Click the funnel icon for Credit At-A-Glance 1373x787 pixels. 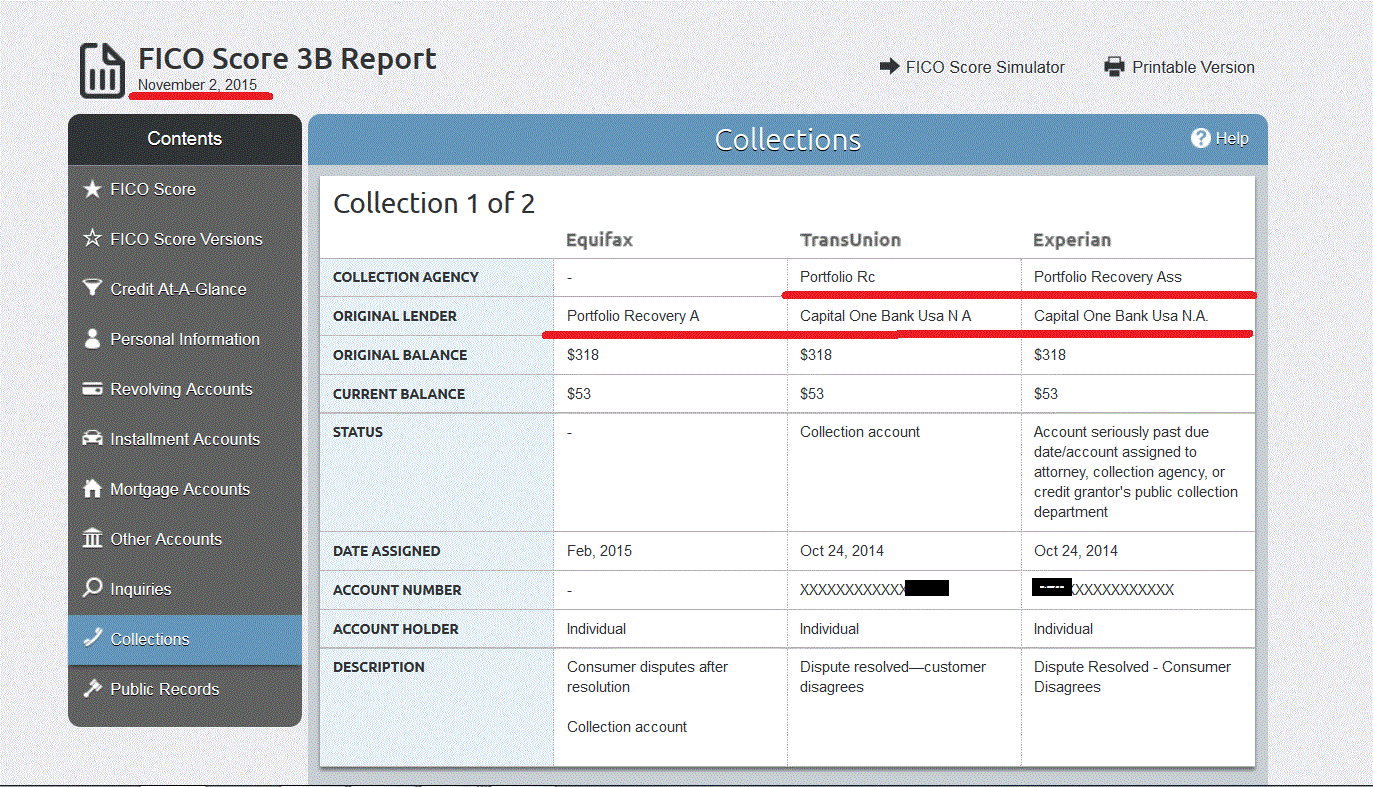(x=92, y=289)
